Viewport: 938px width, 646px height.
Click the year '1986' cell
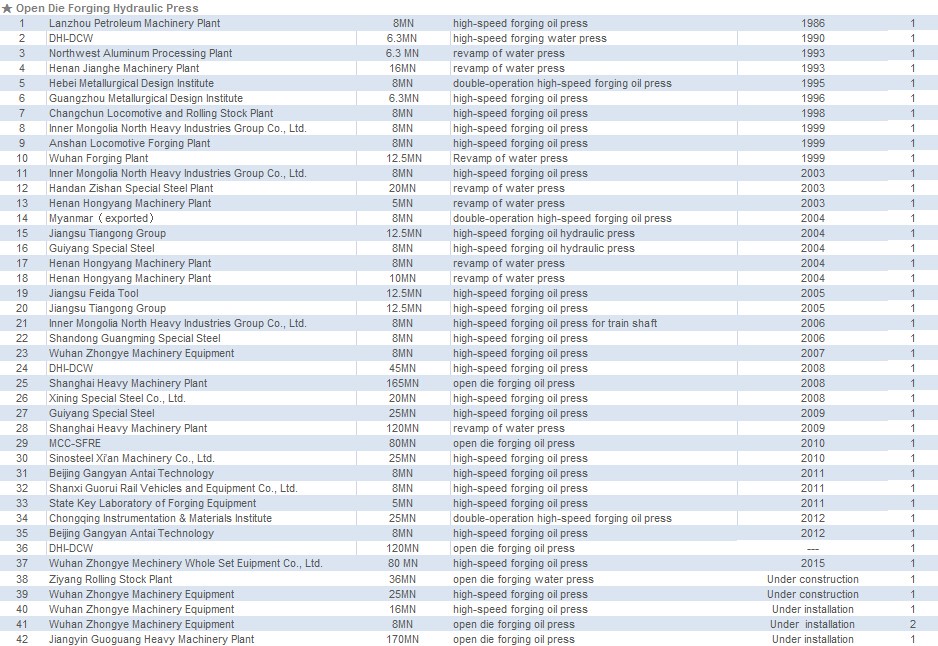pyautogui.click(x=813, y=23)
